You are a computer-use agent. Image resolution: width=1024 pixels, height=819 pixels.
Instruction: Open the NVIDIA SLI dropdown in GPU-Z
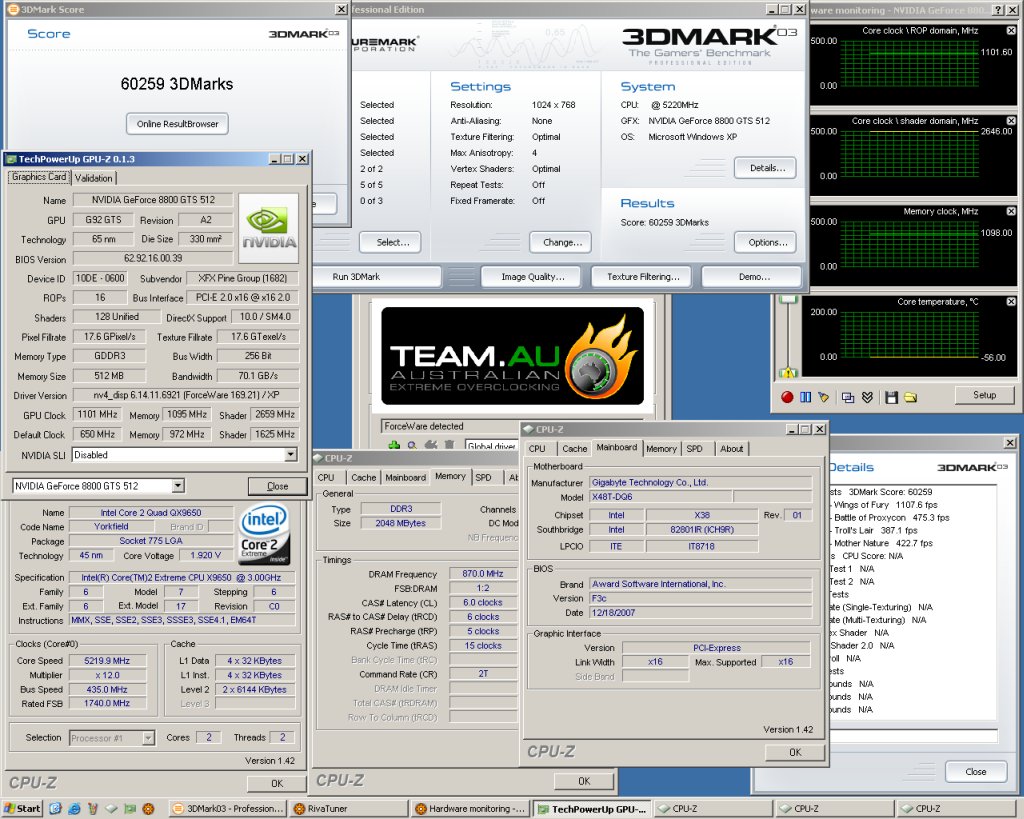click(291, 455)
